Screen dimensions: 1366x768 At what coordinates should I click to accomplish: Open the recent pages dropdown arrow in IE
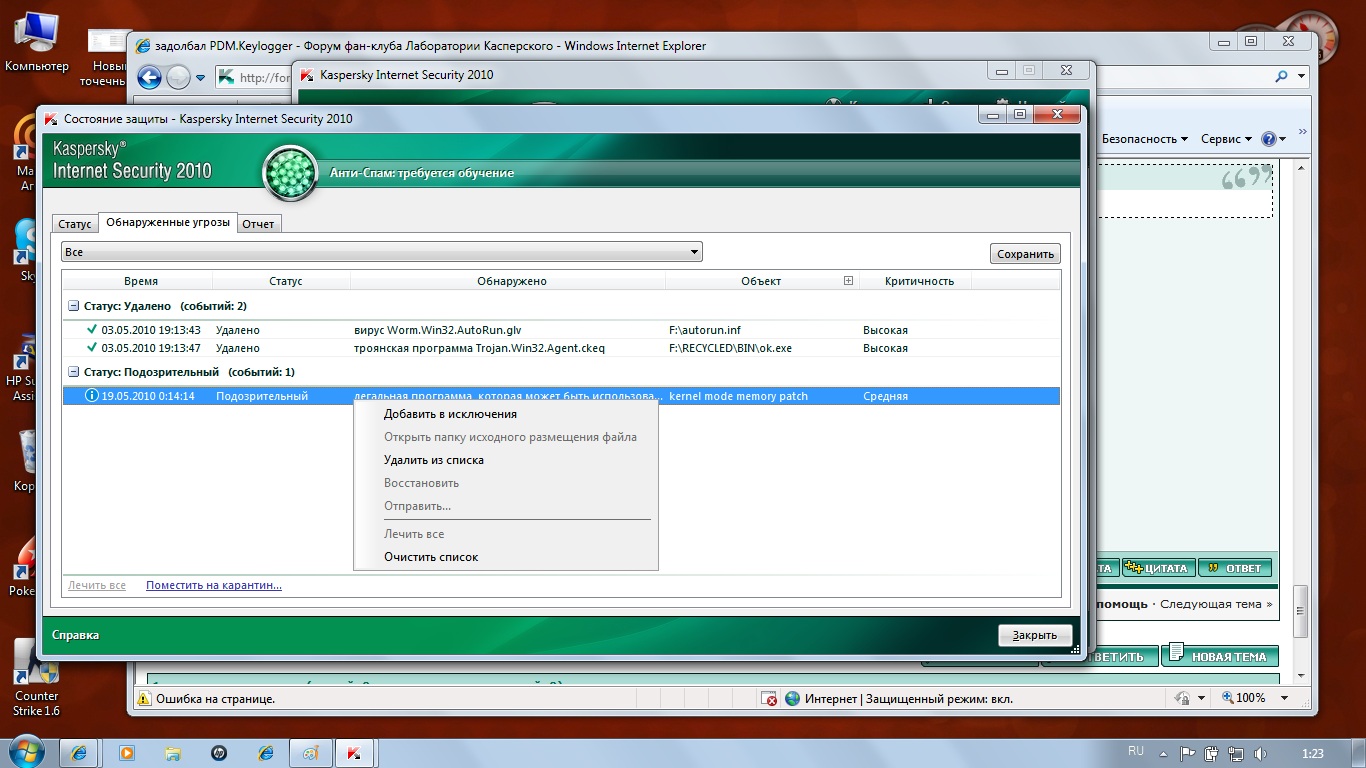[200, 77]
